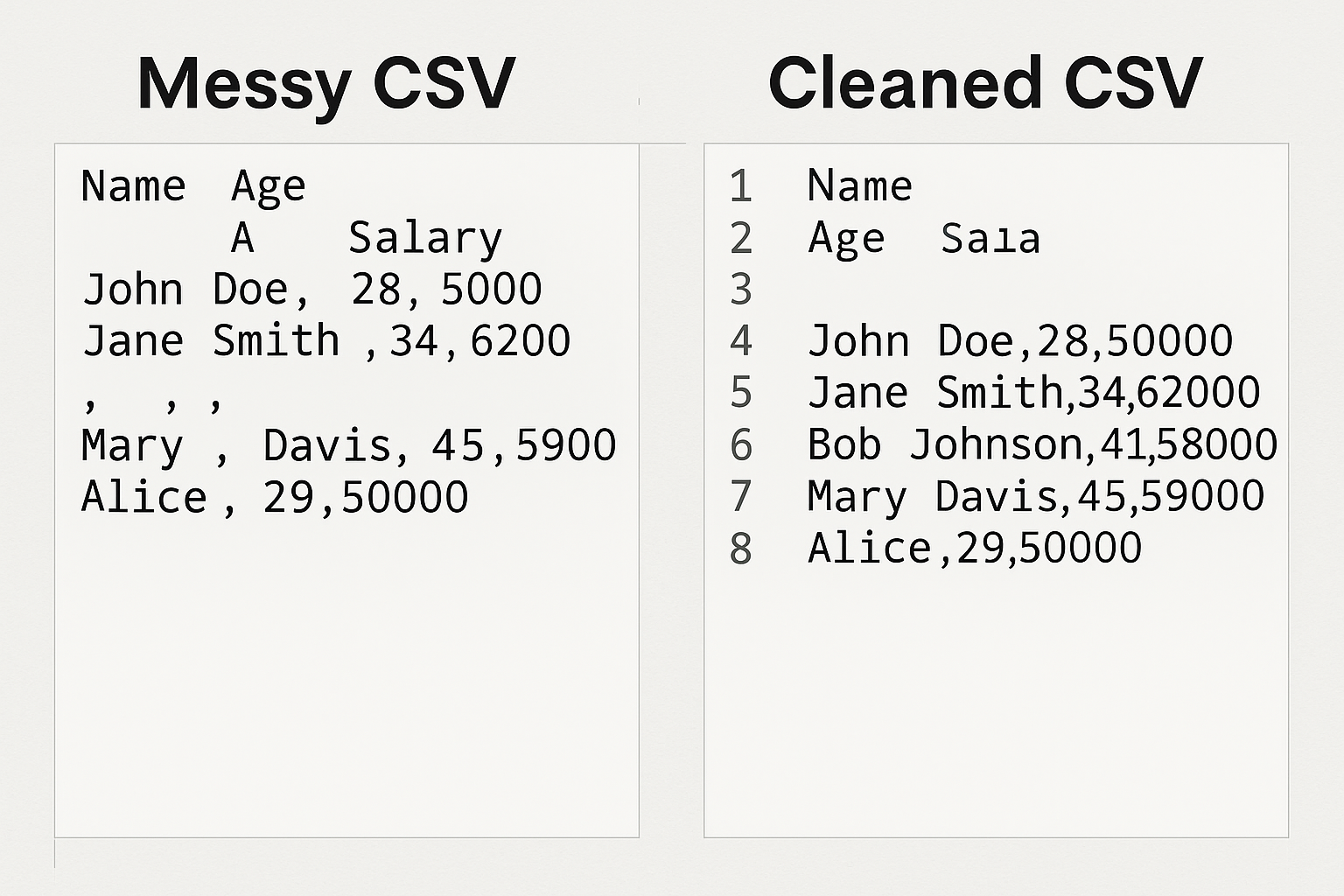Select line number 2 in the cleaned panel
1344x896 pixels.
(x=740, y=238)
